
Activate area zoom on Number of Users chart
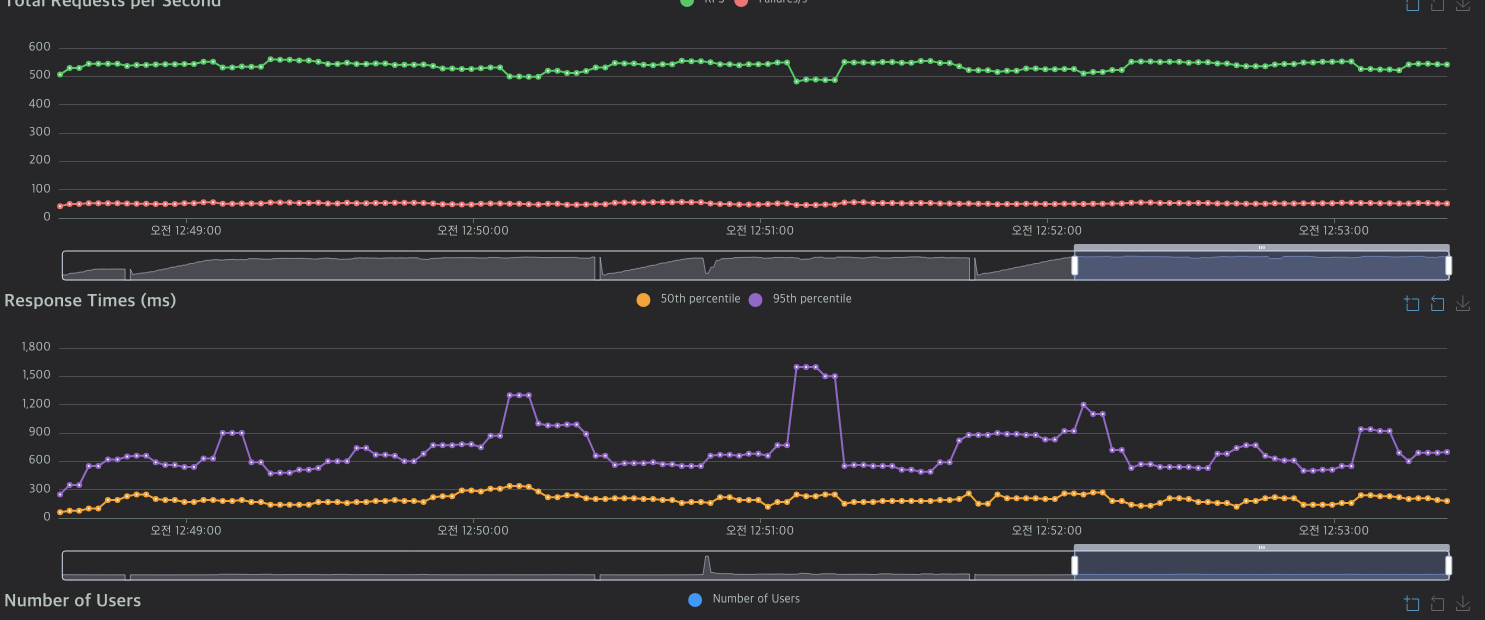[1412, 603]
